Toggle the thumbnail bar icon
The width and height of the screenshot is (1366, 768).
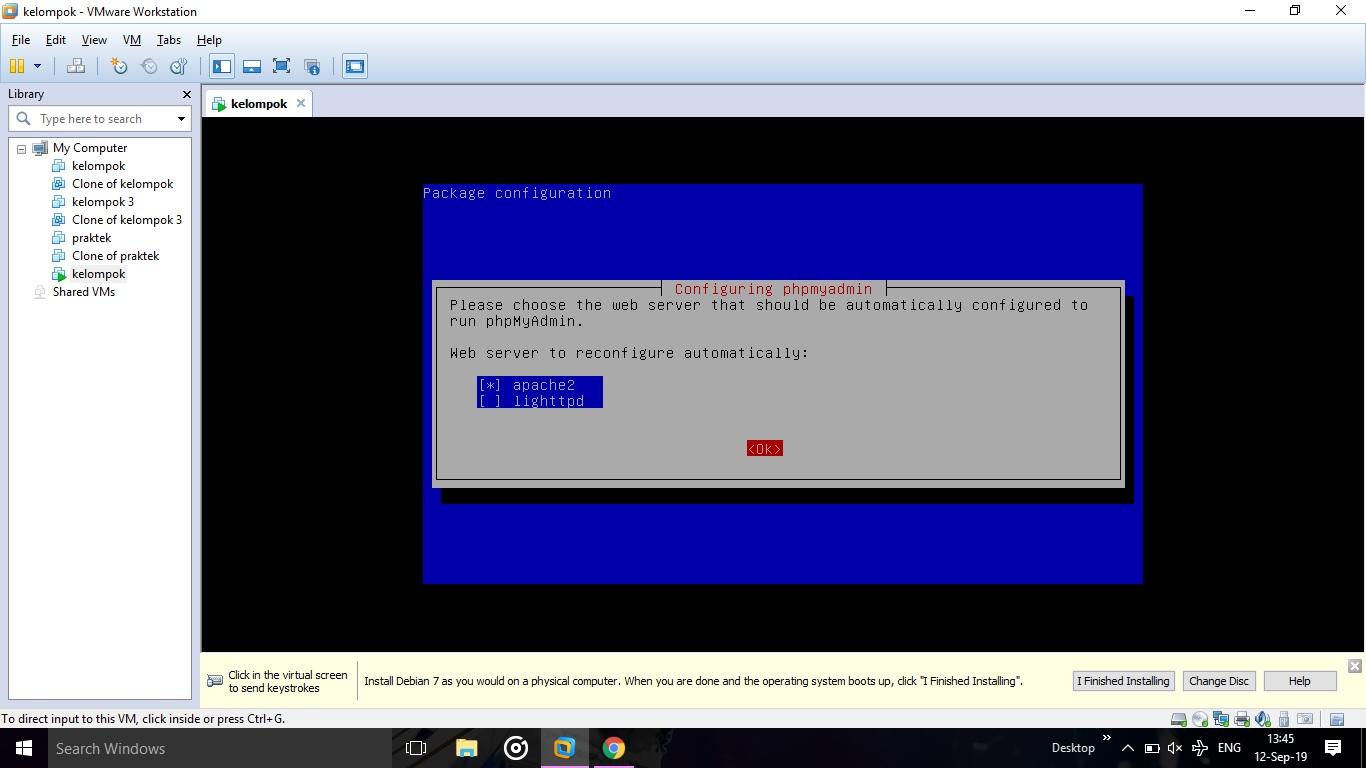(252, 66)
